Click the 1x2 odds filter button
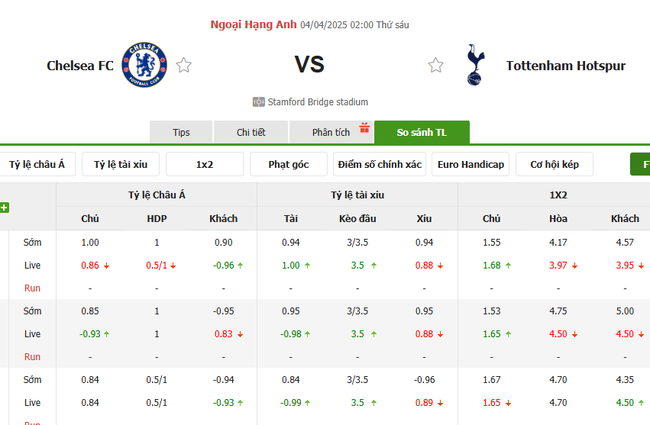This screenshot has width=650, height=425. click(204, 165)
